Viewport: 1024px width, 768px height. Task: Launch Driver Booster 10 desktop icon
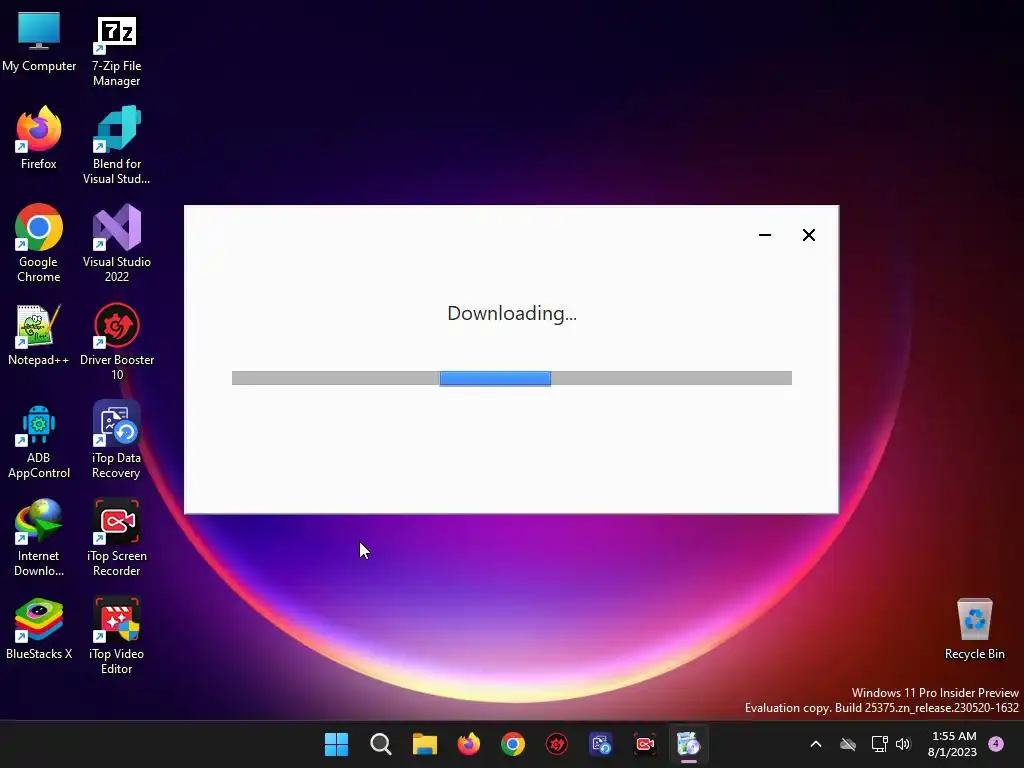116,341
